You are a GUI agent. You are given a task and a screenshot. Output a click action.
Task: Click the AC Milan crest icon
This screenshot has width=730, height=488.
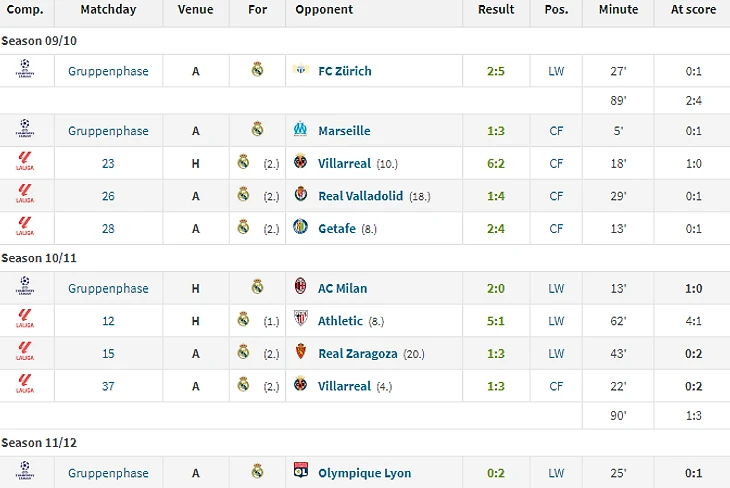click(300, 286)
